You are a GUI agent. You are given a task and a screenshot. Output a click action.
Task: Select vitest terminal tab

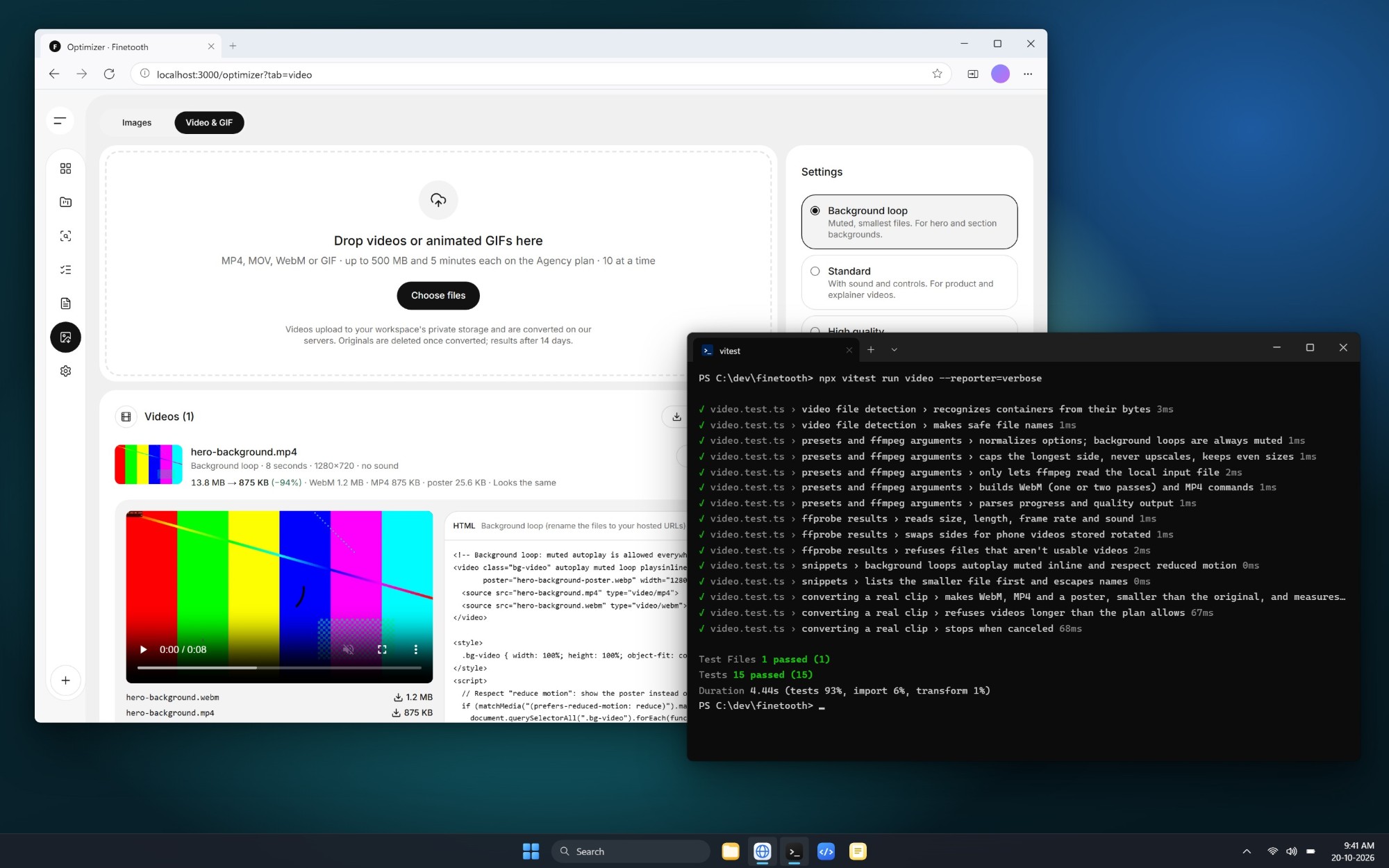tap(776, 351)
